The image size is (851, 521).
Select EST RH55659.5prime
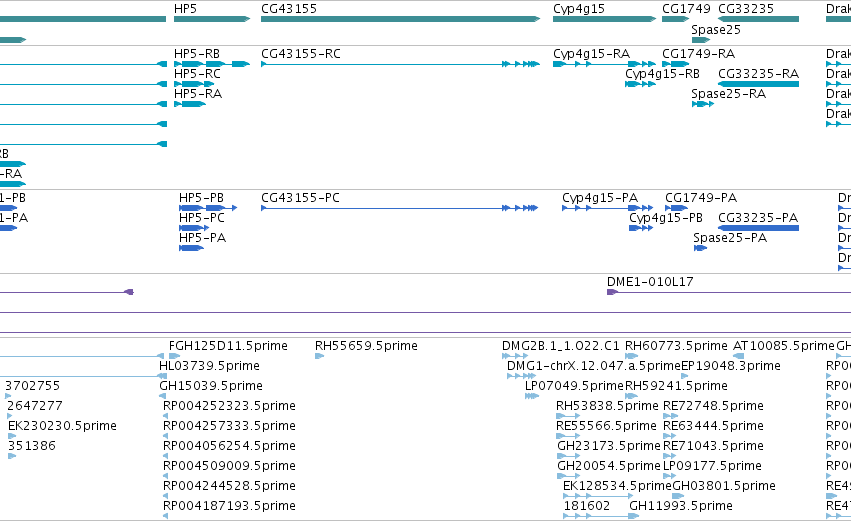point(366,346)
